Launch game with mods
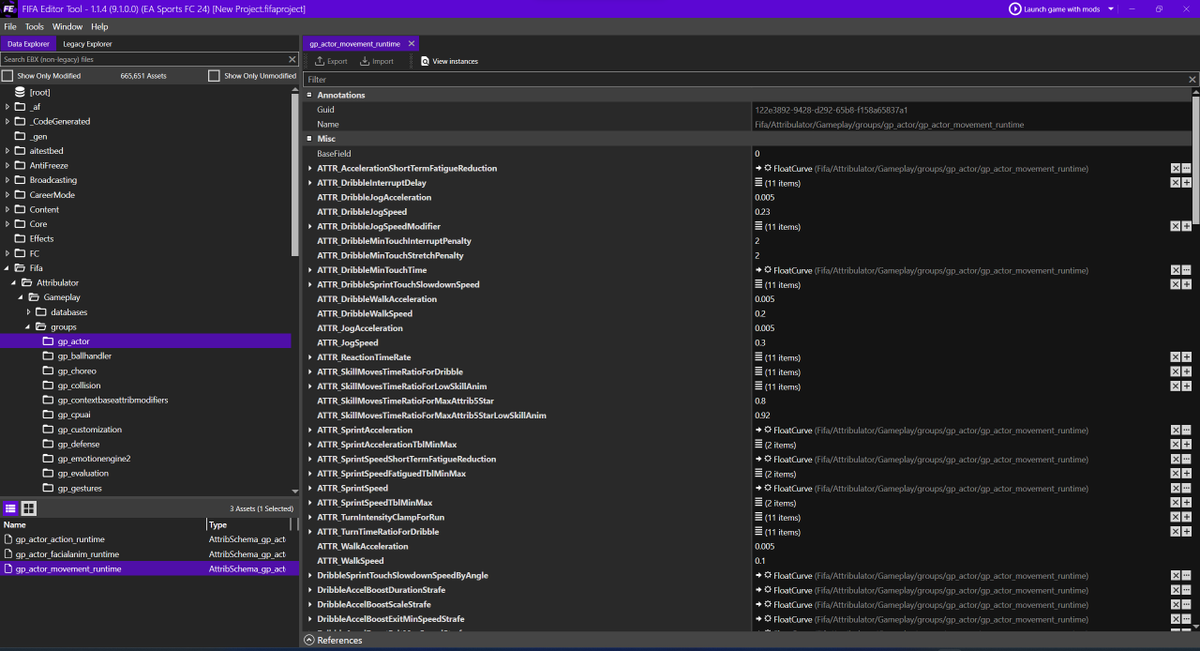This screenshot has width=1200, height=651. [1055, 9]
